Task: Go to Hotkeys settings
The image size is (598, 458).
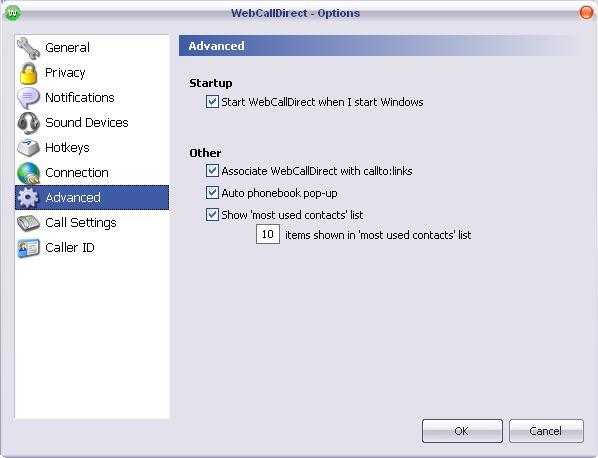Action: (92, 148)
